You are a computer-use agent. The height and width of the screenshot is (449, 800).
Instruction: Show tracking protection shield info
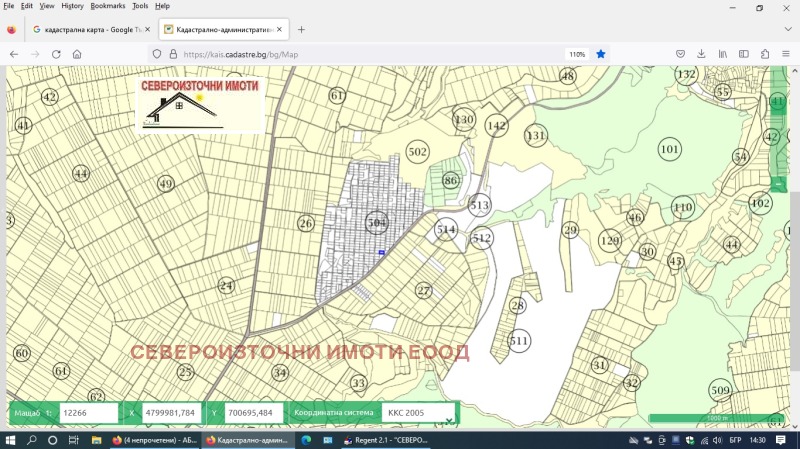point(157,54)
